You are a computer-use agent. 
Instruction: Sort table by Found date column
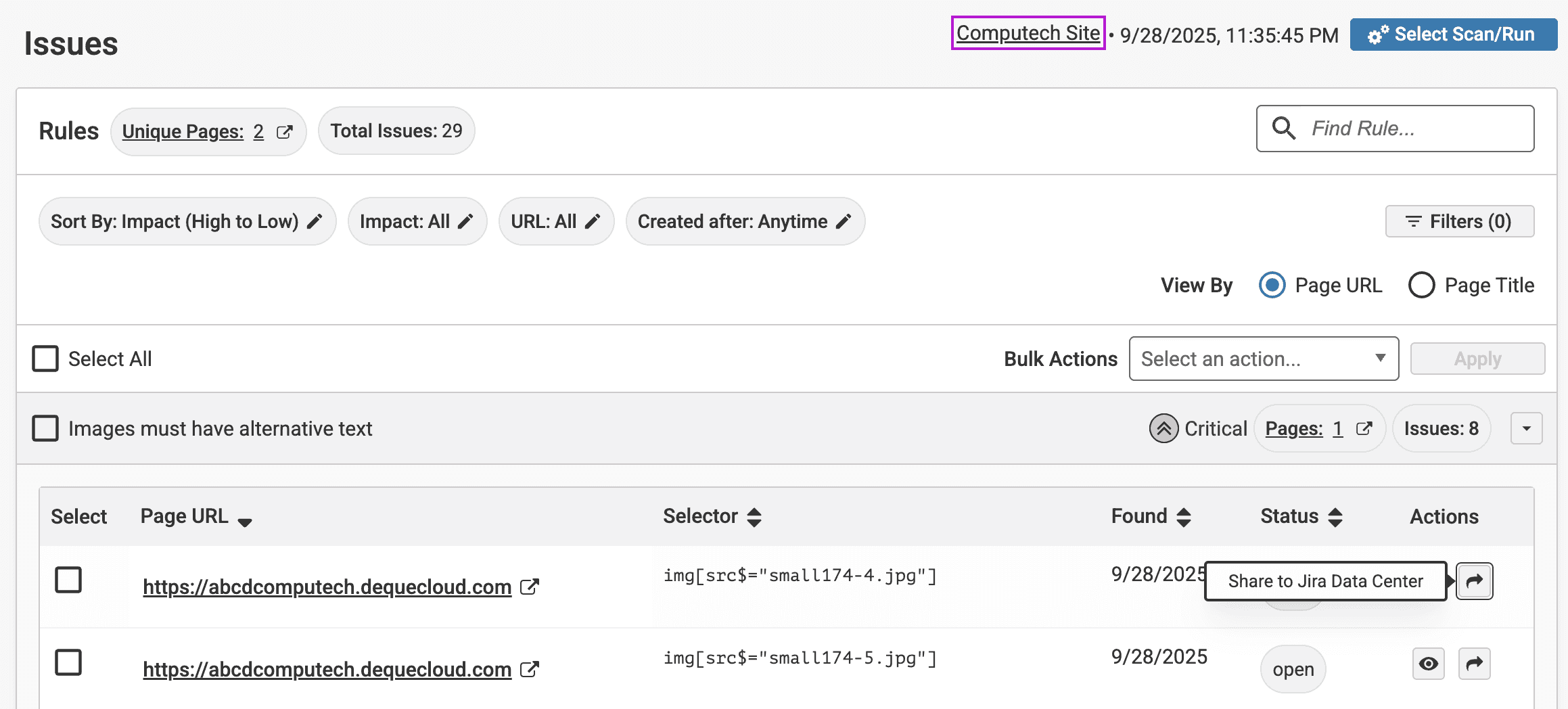(x=1183, y=518)
